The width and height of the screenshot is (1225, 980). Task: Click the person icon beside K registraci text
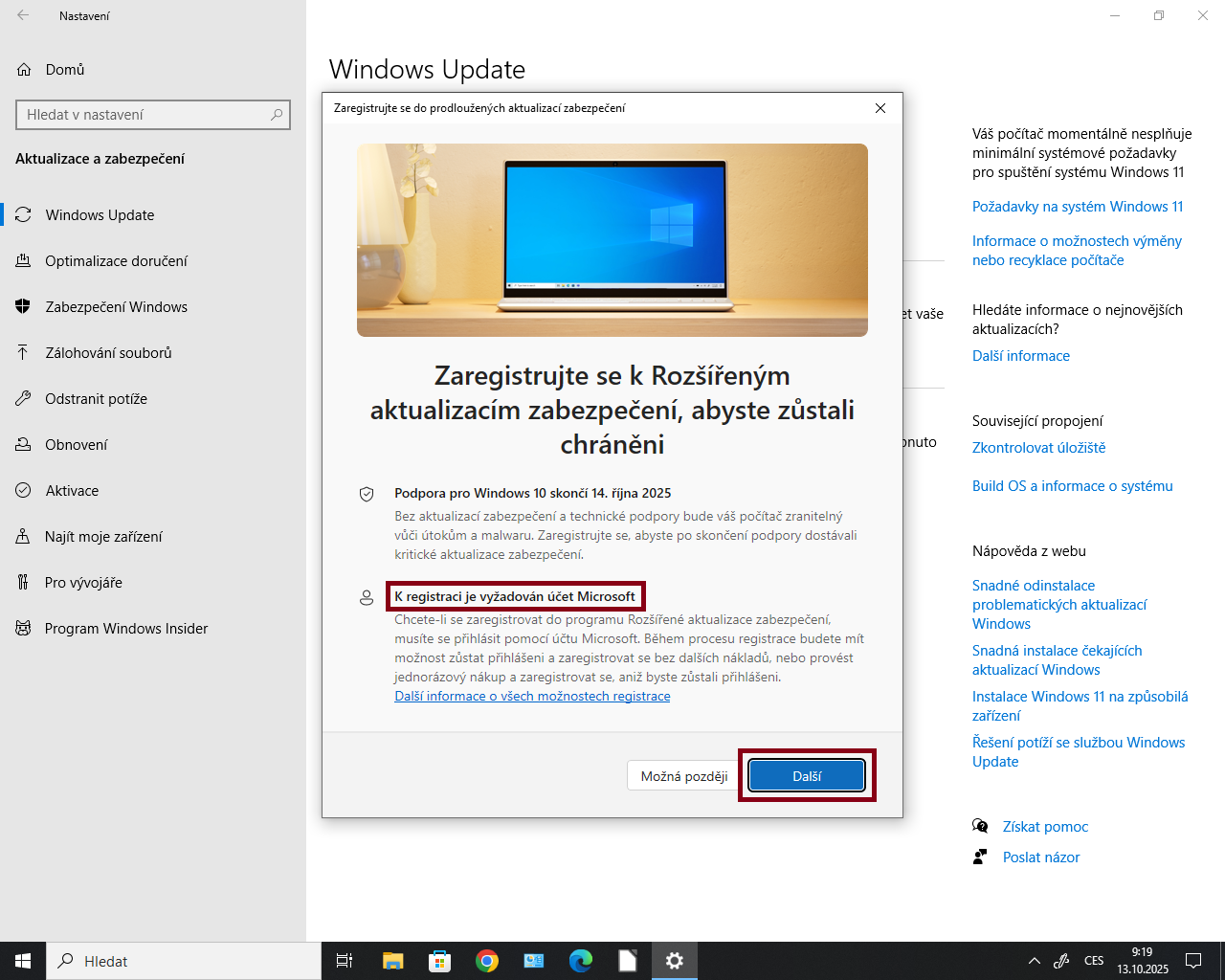366,597
